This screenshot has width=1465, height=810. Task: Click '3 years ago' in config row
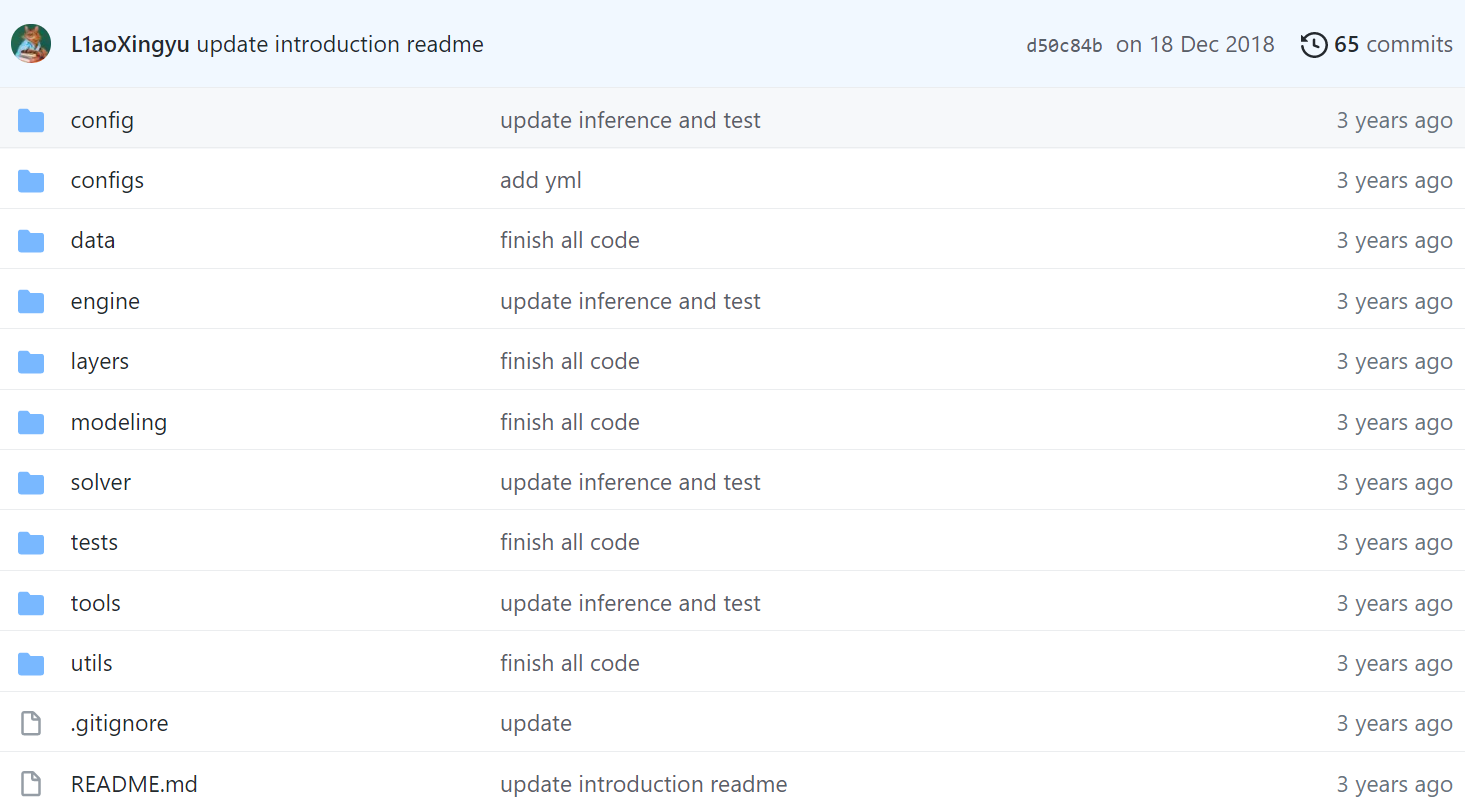click(1395, 120)
